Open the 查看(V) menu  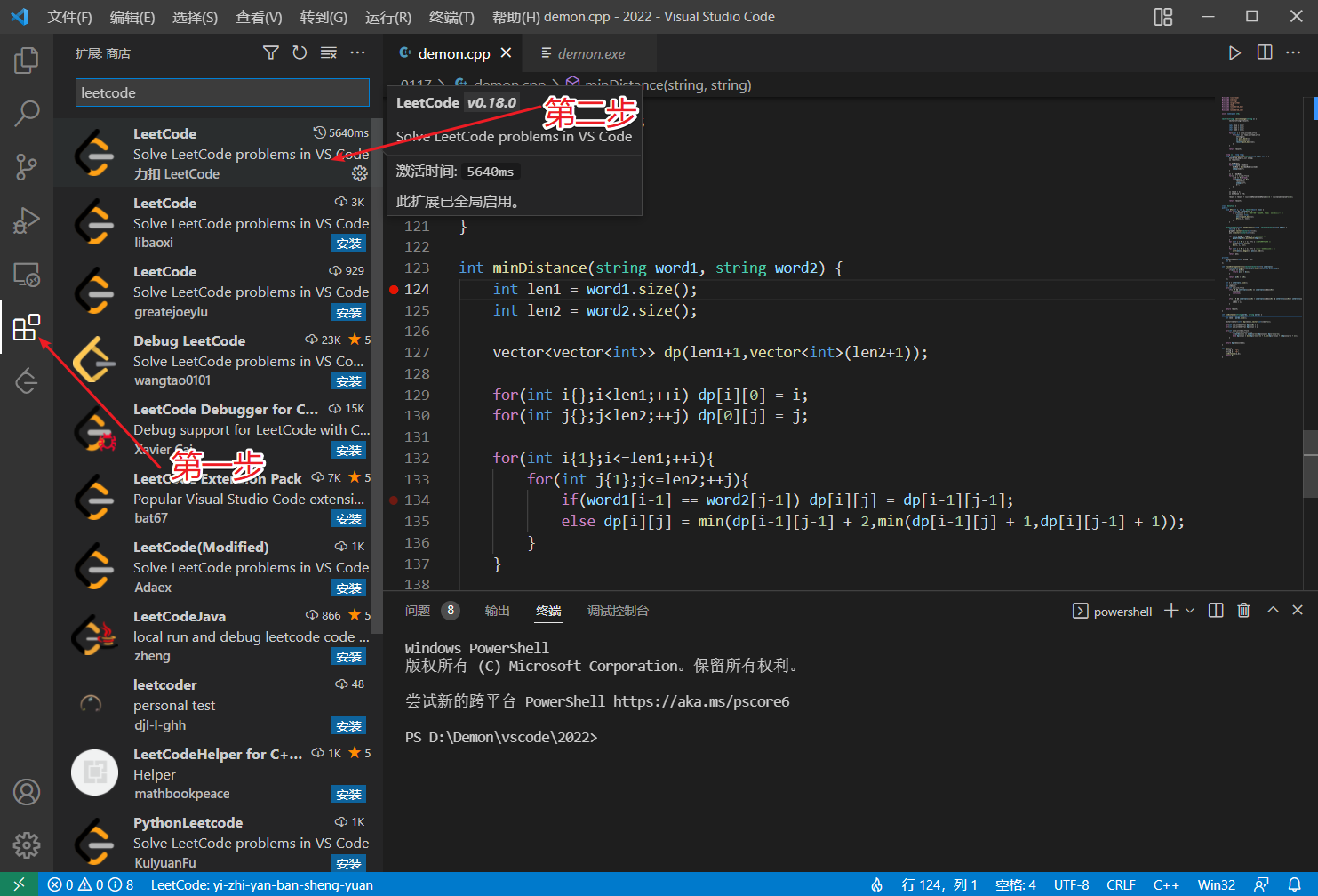pyautogui.click(x=259, y=17)
